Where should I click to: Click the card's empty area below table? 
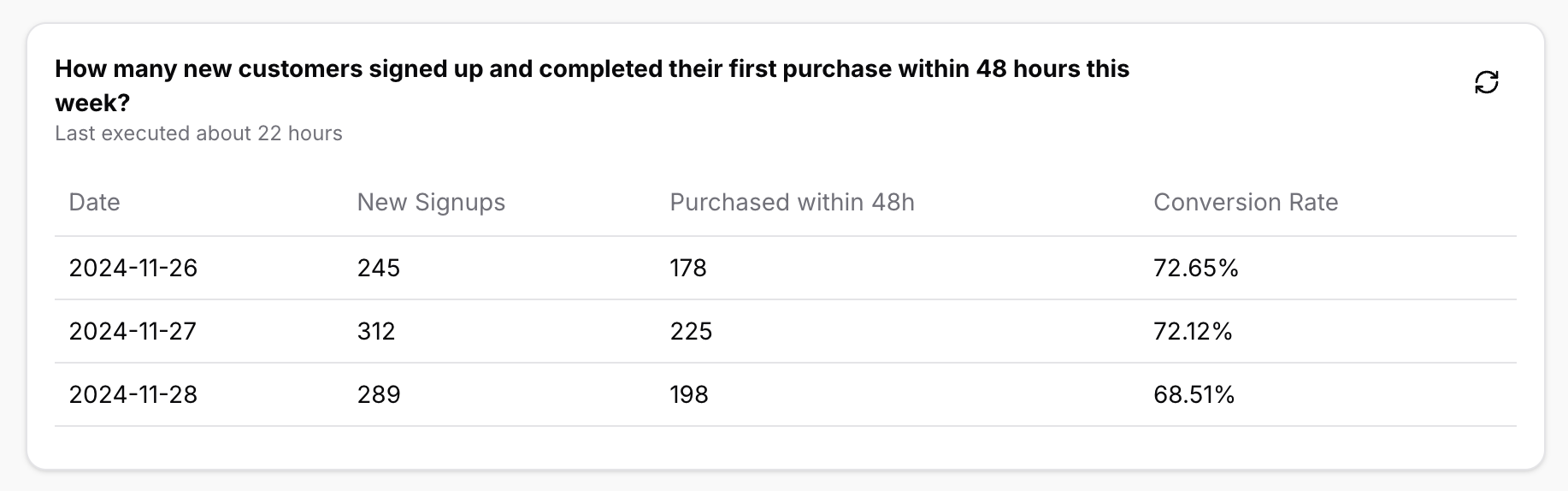click(785, 447)
